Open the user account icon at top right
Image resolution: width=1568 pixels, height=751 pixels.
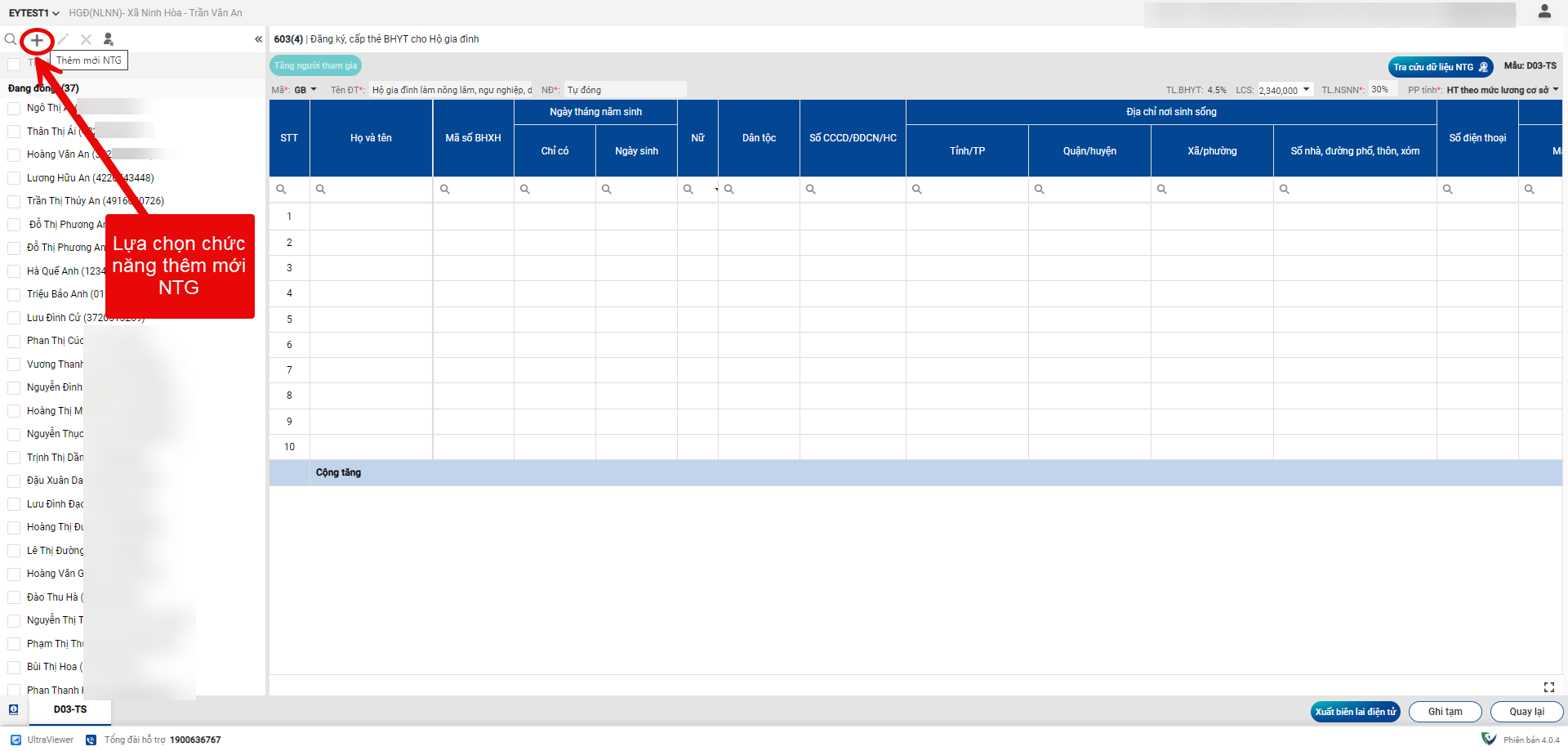pyautogui.click(x=1543, y=11)
